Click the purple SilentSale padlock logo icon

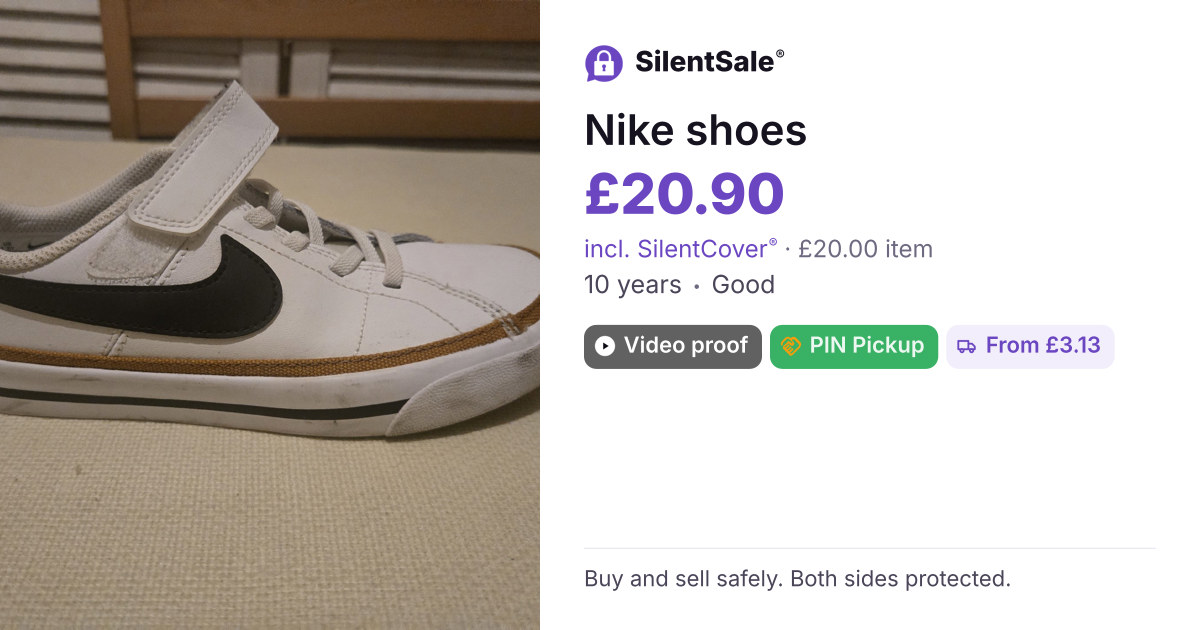603,63
